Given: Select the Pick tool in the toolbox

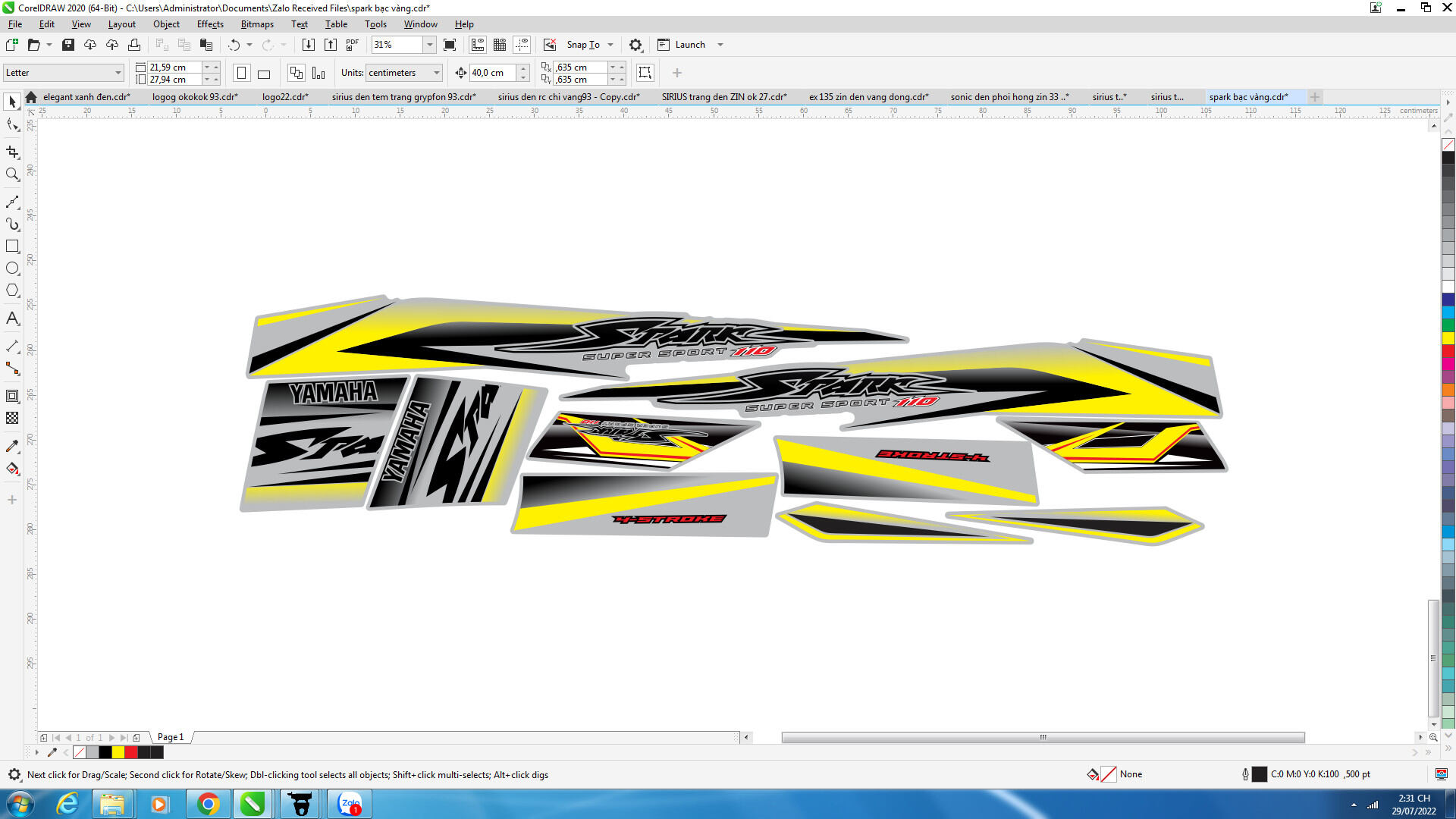Looking at the screenshot, I should (x=12, y=102).
